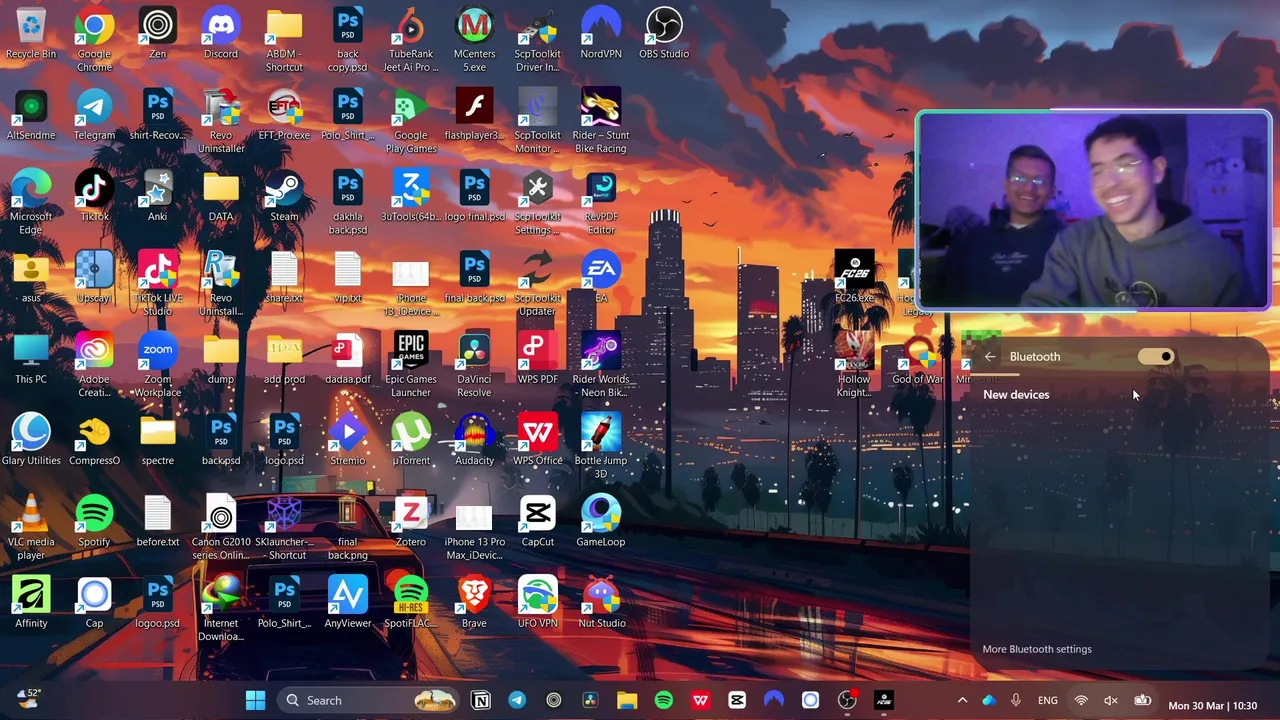Open More Bluetooth settings link
This screenshot has width=1280, height=720.
pyautogui.click(x=1037, y=649)
